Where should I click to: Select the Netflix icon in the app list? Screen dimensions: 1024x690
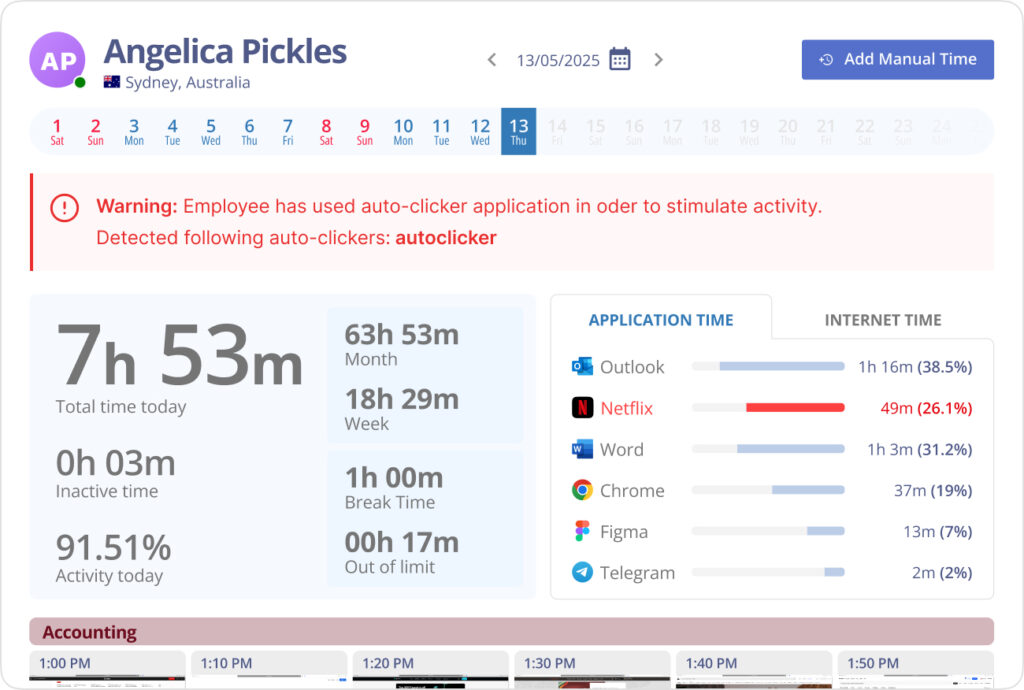tap(583, 407)
